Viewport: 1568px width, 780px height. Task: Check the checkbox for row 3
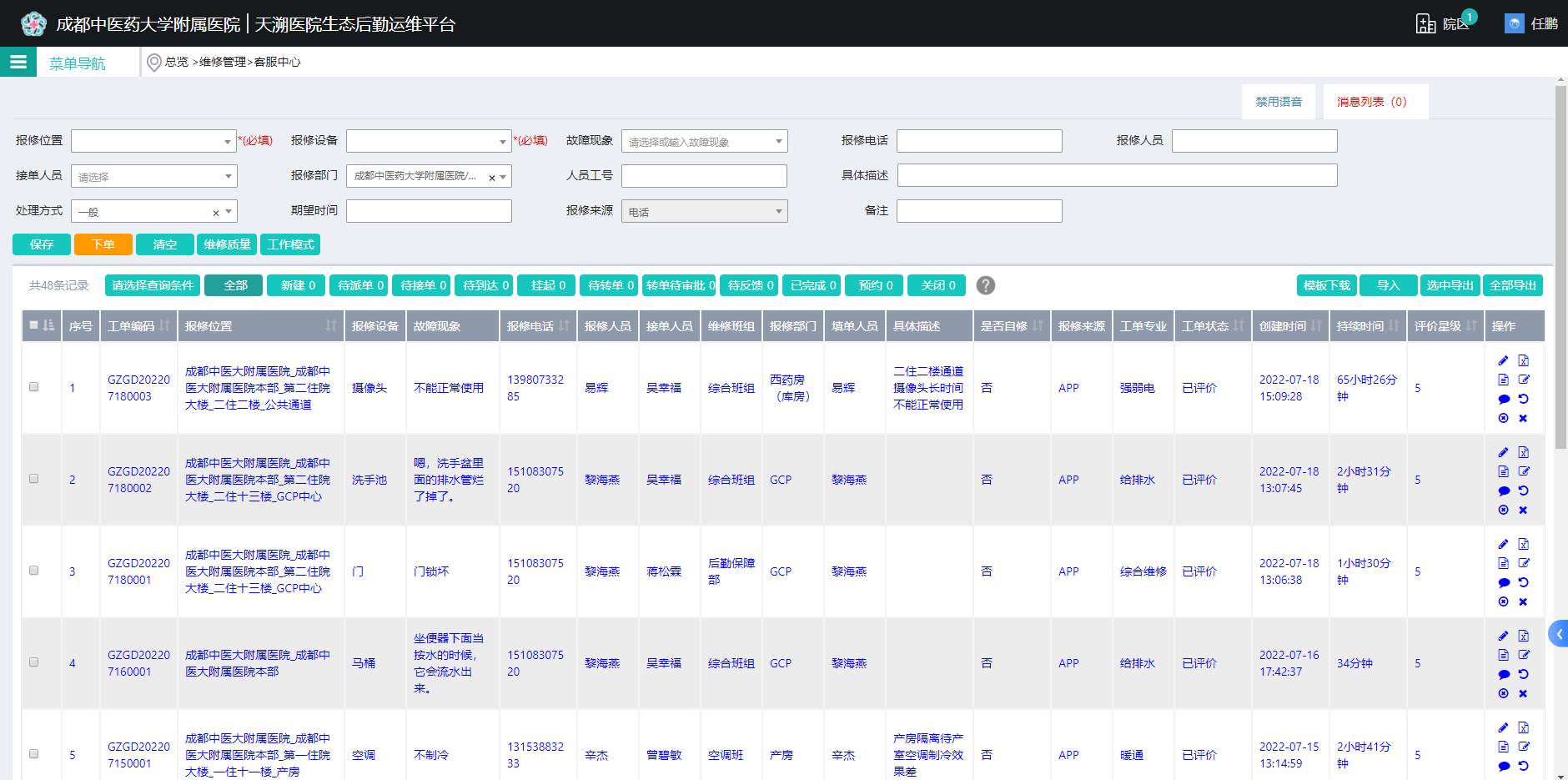click(x=34, y=571)
